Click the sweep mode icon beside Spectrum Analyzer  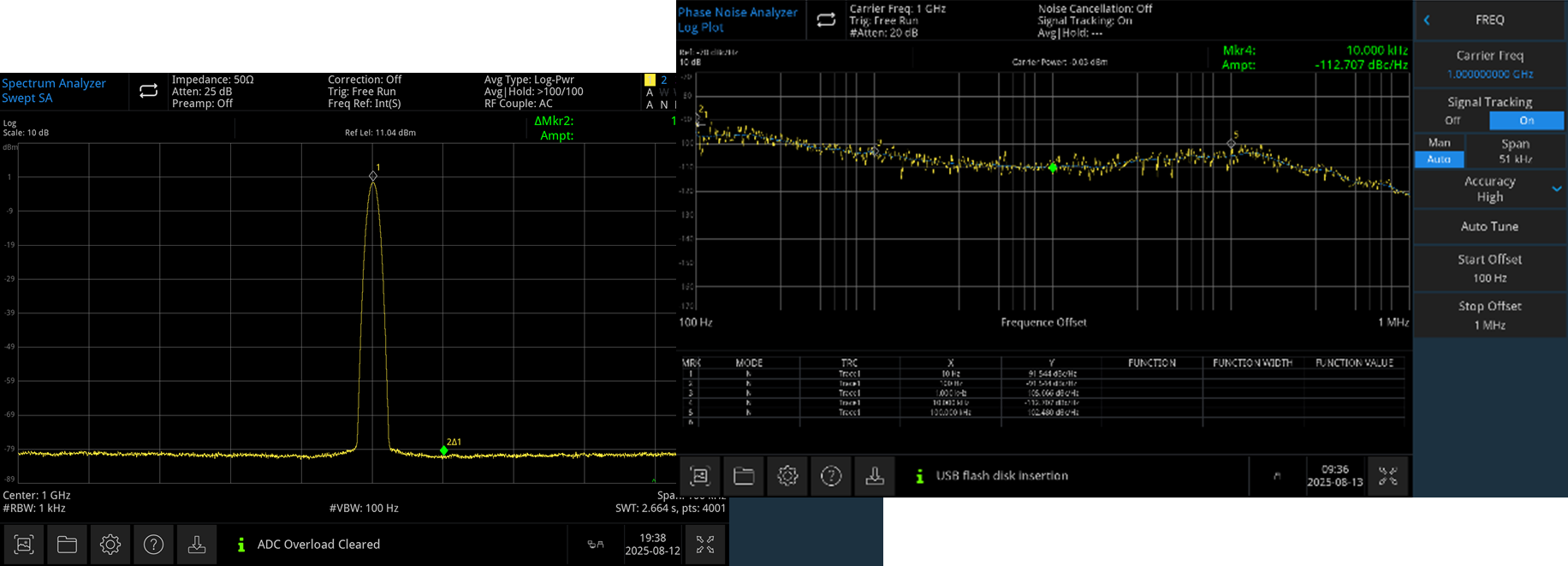(x=148, y=91)
